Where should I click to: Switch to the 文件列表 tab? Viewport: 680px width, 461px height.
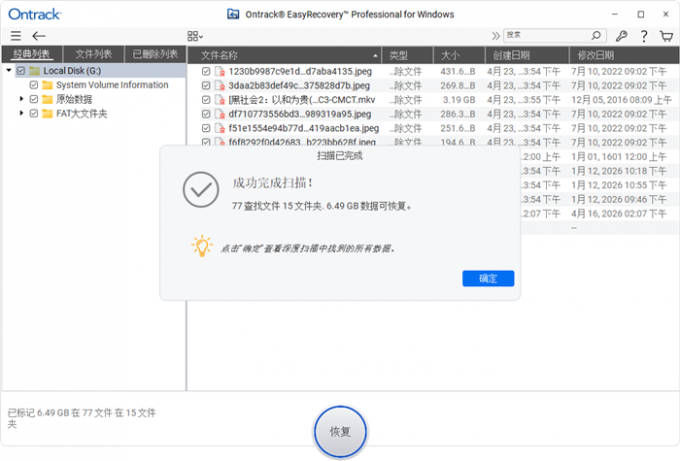(94, 54)
